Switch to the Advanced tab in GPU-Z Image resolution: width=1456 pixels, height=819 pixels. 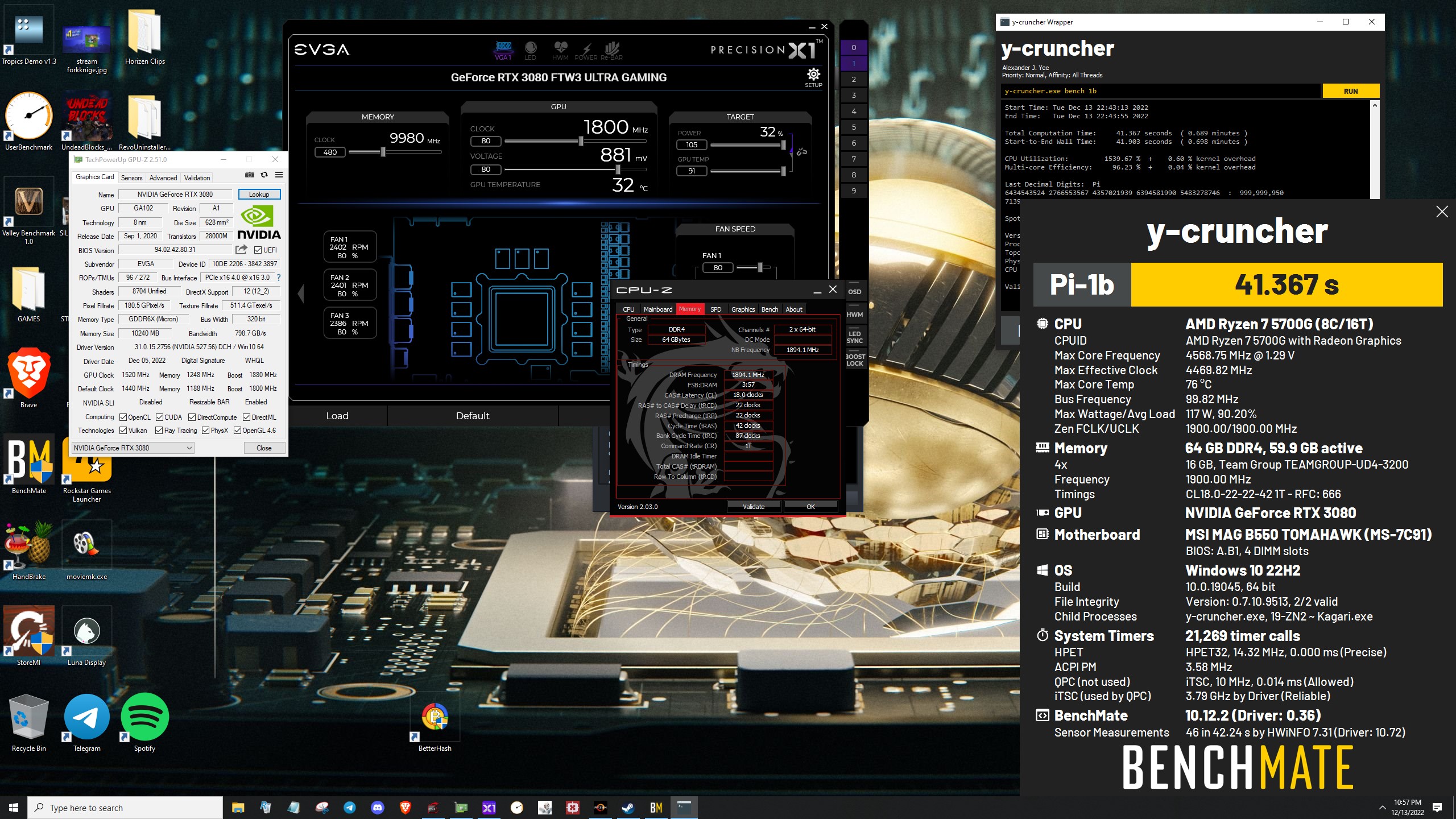click(x=163, y=178)
